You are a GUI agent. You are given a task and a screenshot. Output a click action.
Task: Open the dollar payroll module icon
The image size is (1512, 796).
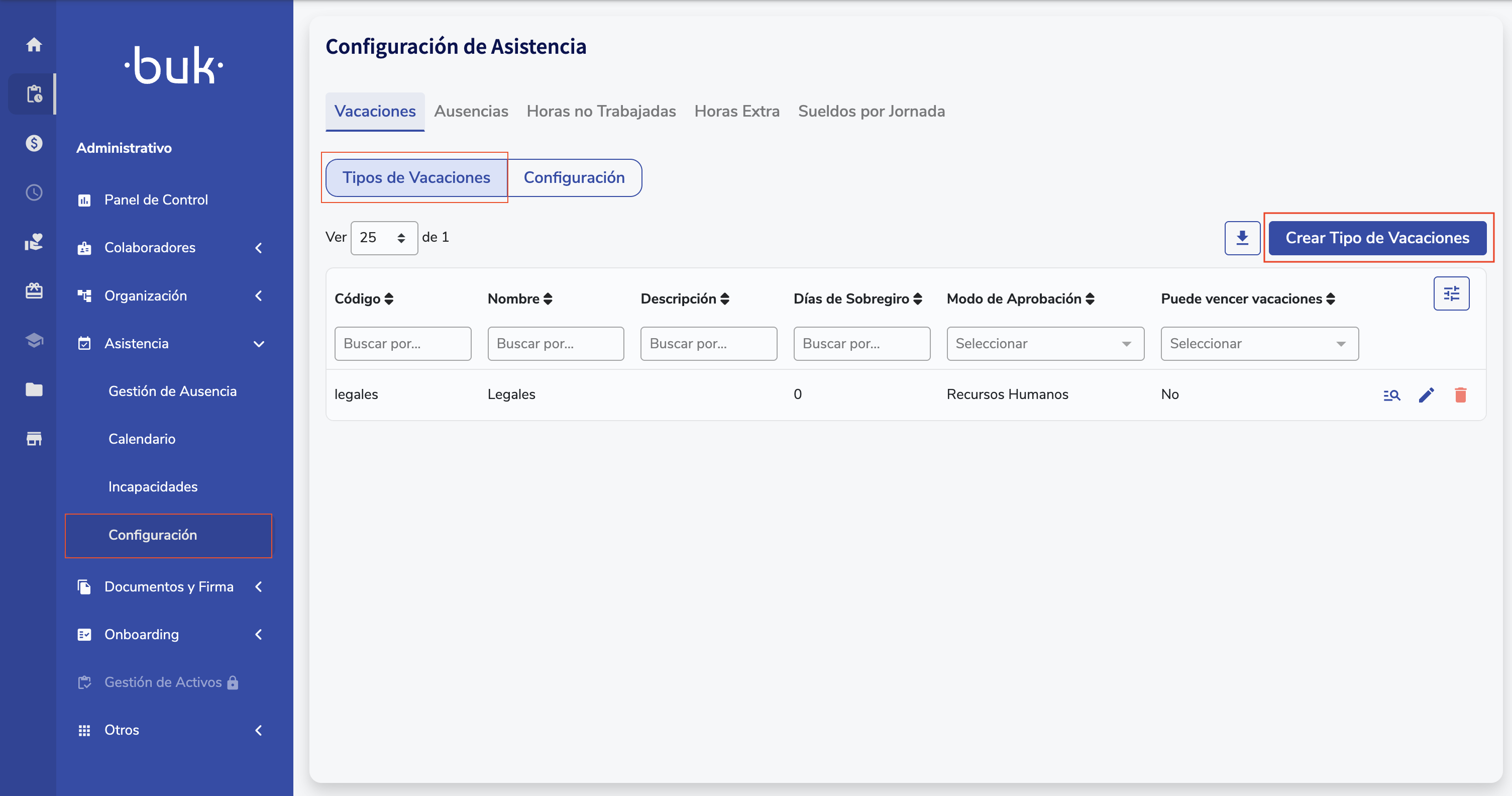click(x=34, y=143)
